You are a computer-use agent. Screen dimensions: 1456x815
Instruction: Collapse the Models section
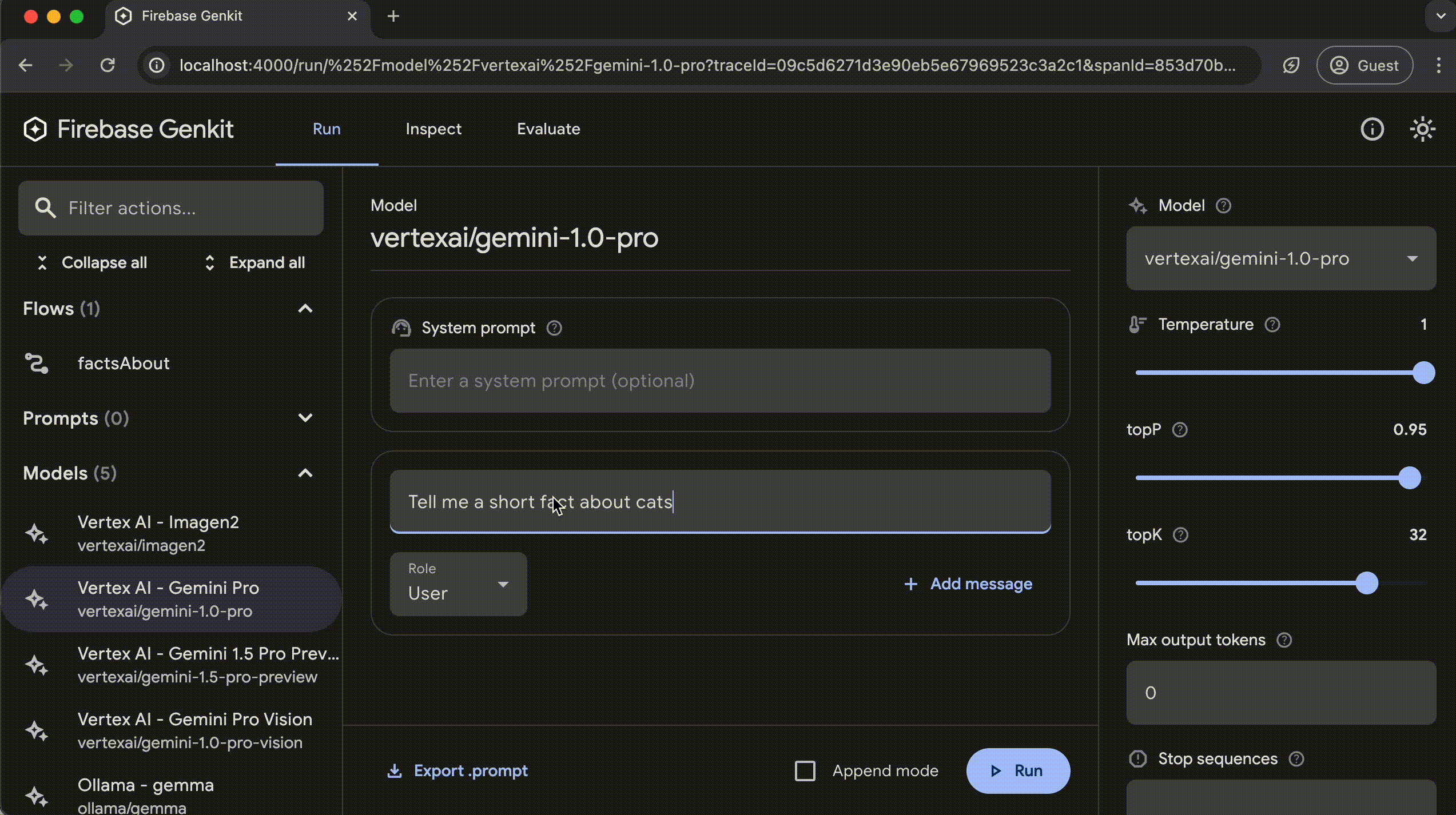coord(305,473)
